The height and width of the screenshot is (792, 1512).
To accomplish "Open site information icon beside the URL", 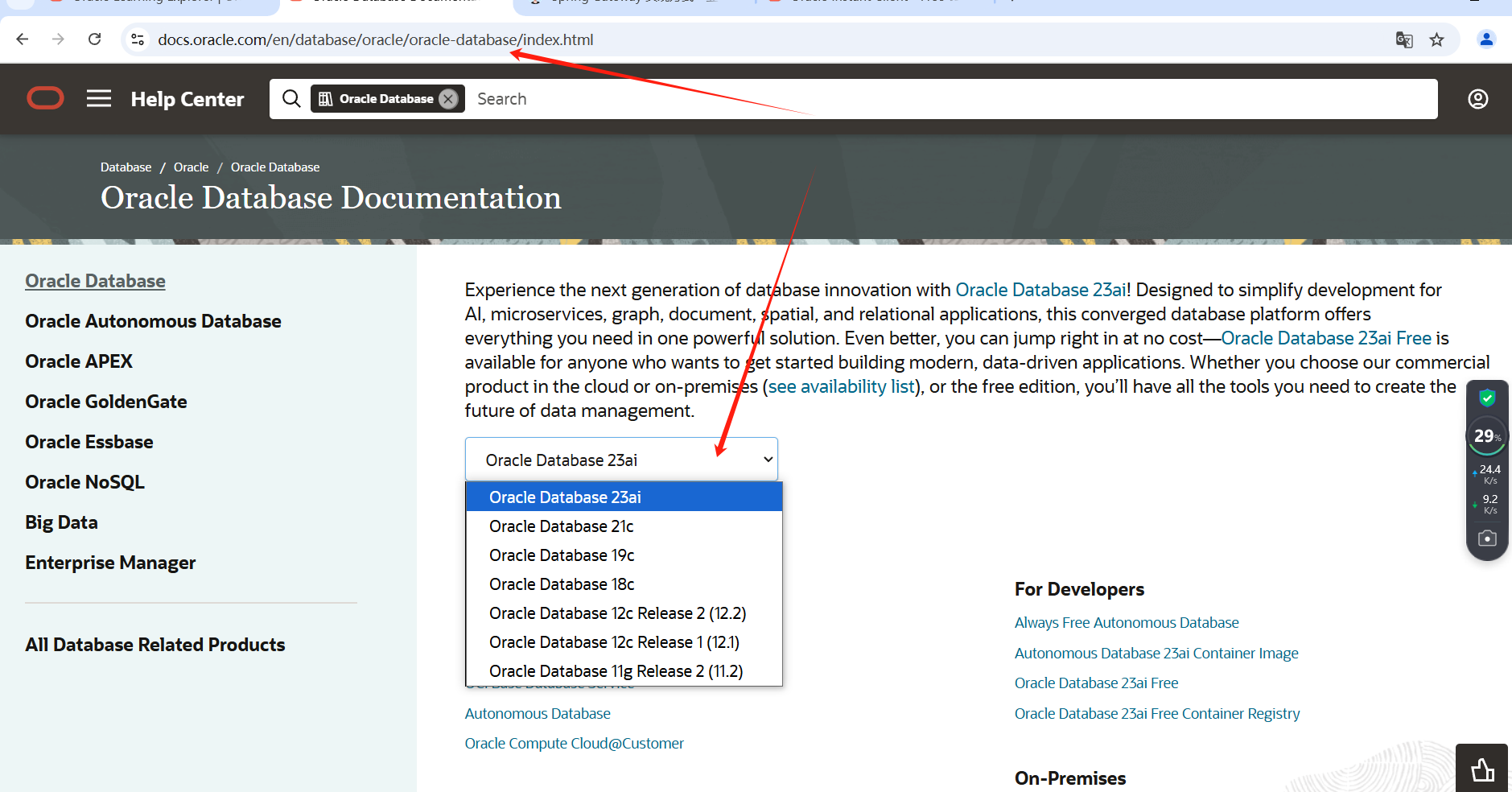I will tap(138, 39).
